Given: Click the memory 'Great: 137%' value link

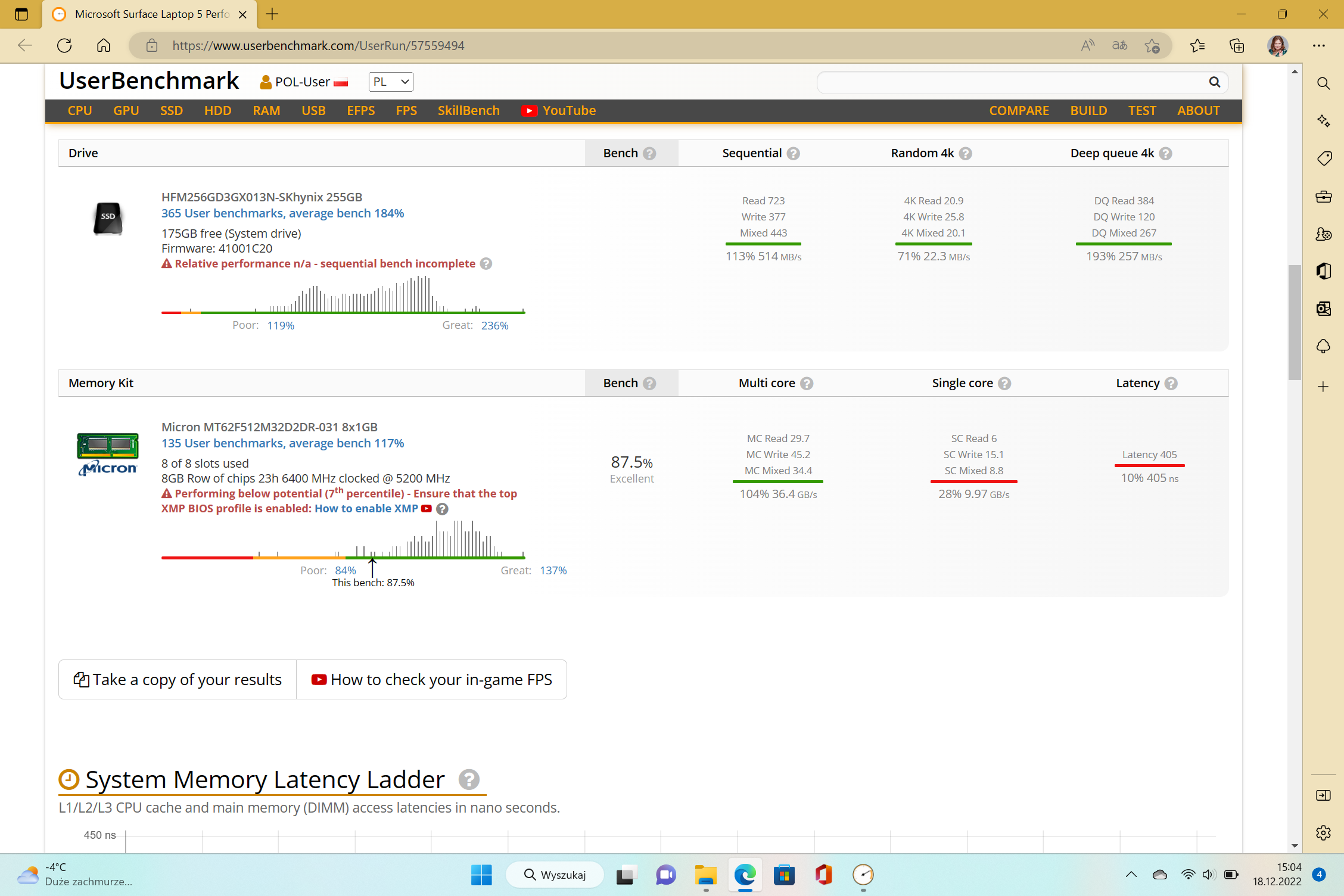Looking at the screenshot, I should click(x=553, y=571).
